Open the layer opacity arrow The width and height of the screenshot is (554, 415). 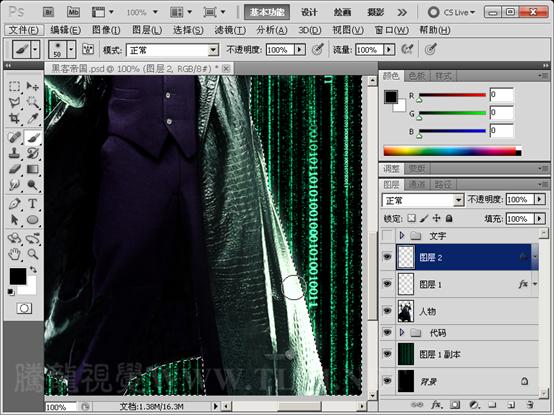point(540,200)
